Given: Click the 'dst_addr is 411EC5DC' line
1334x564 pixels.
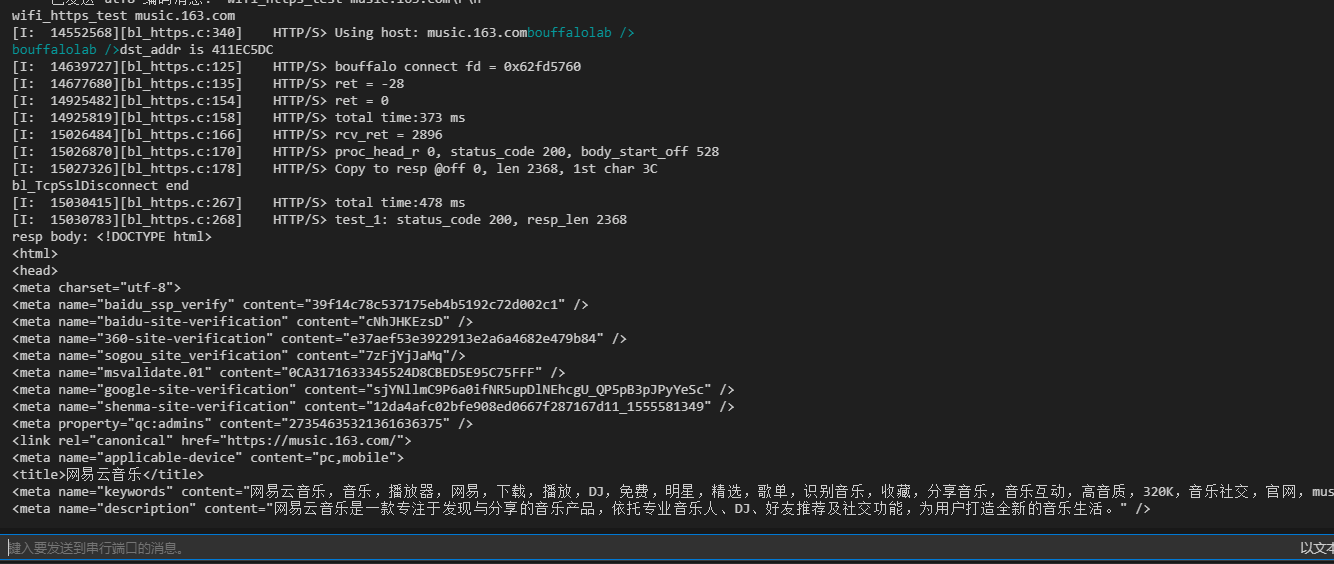Looking at the screenshot, I should pyautogui.click(x=143, y=50).
